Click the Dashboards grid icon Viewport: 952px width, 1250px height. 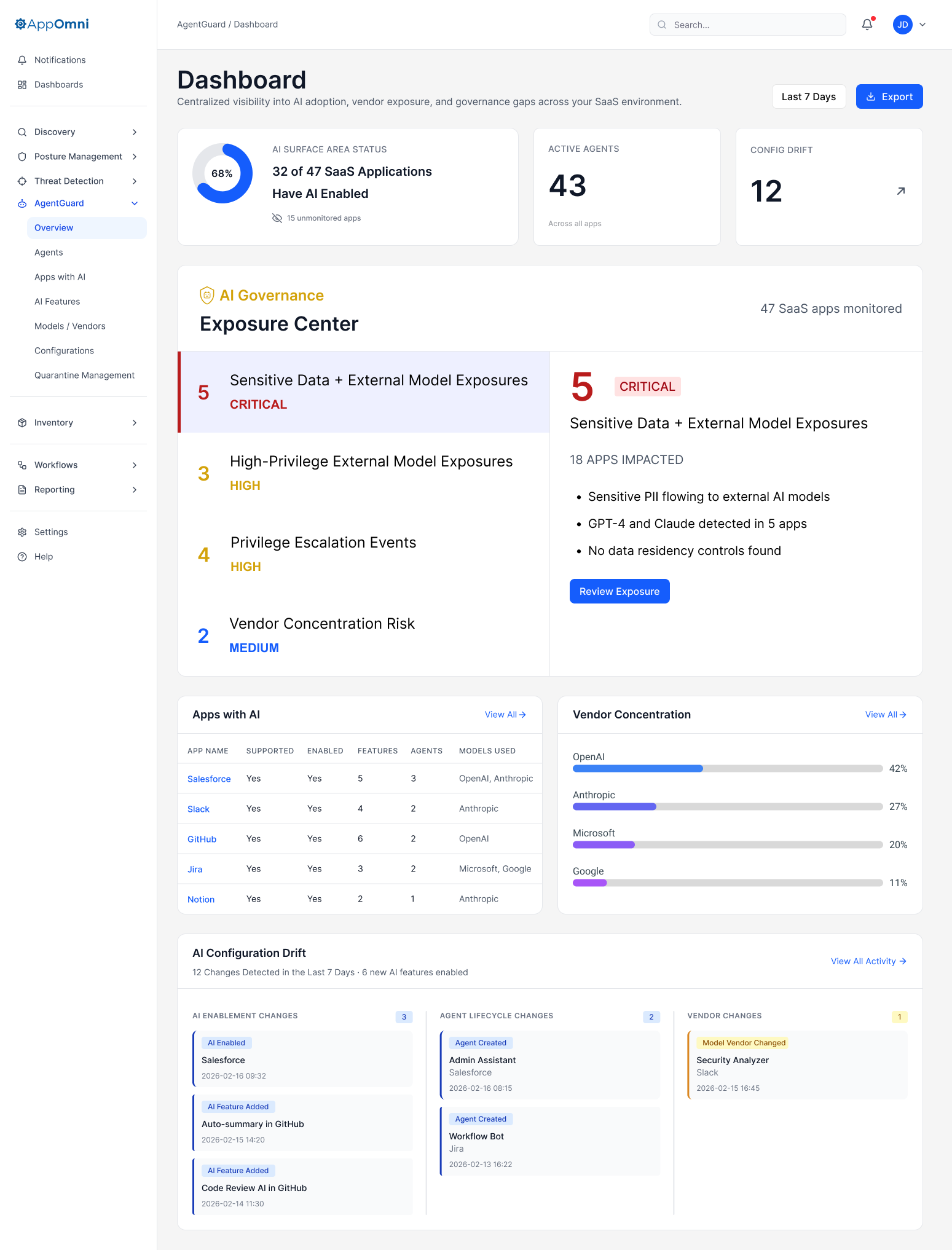tap(22, 85)
